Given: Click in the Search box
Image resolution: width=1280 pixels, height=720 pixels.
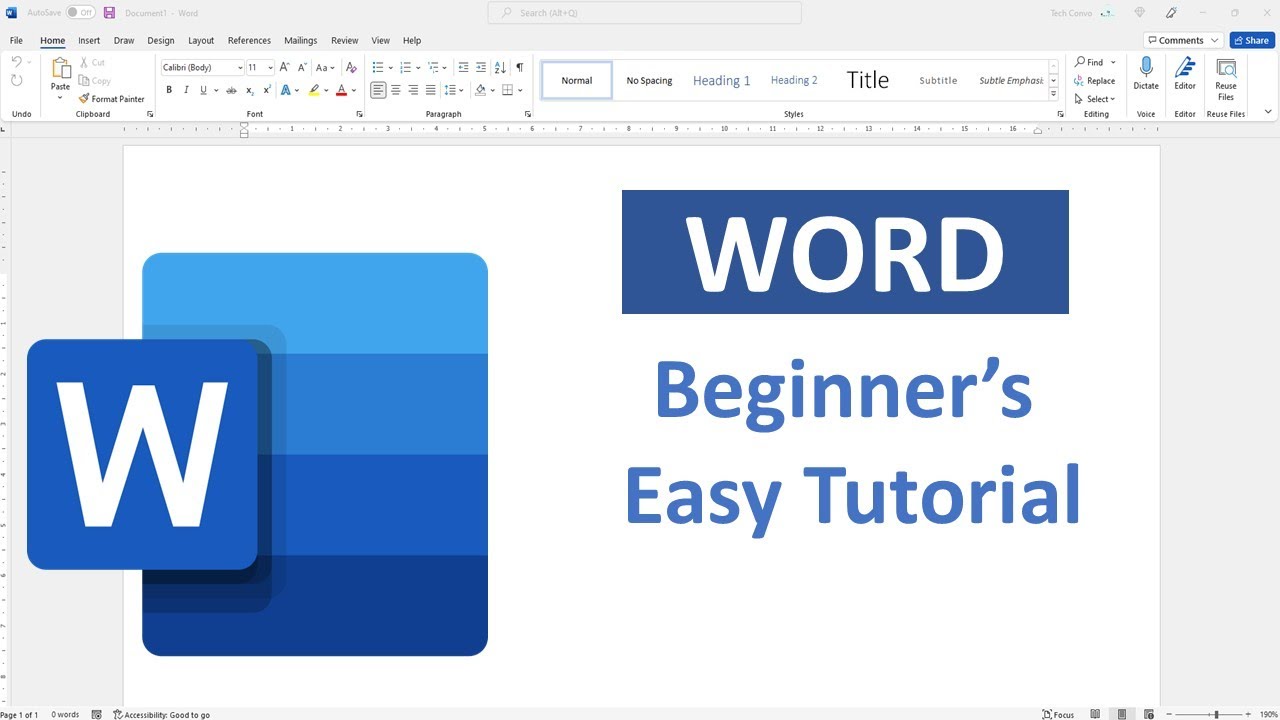Looking at the screenshot, I should 644,13.
